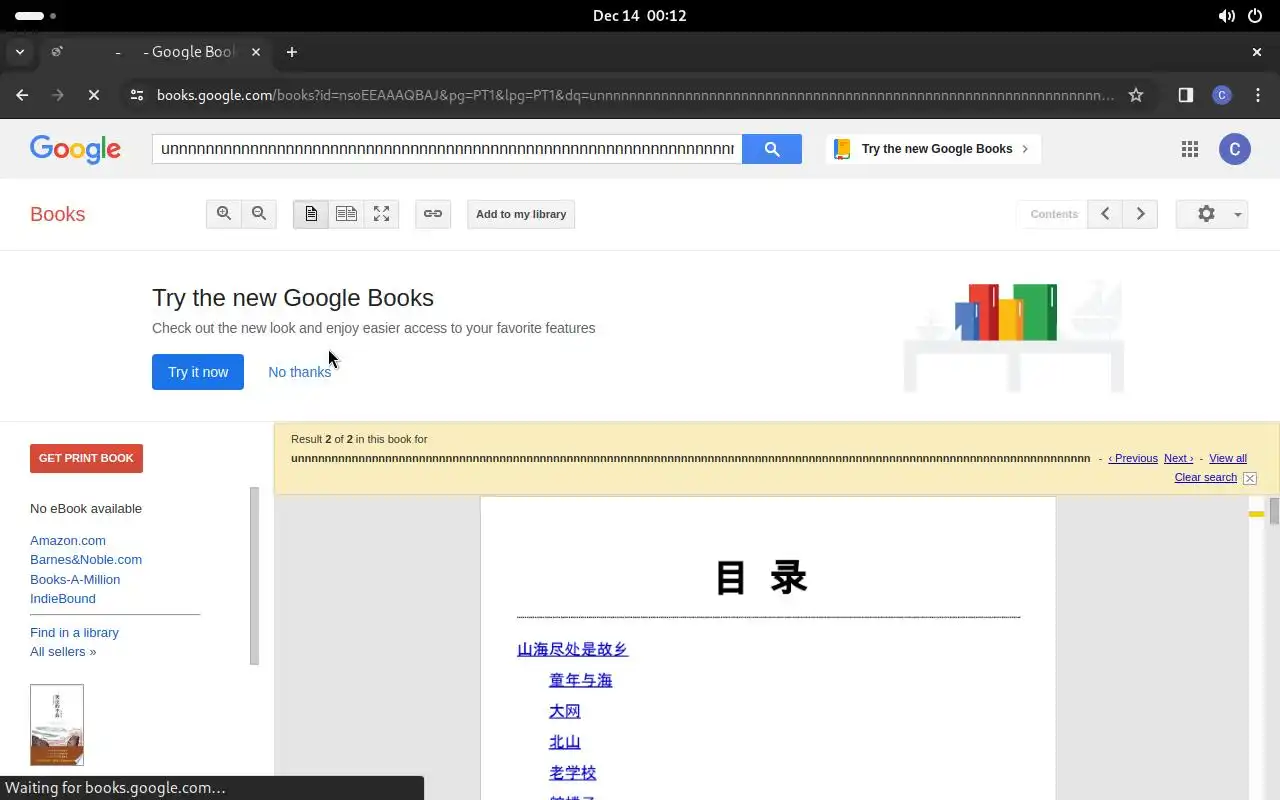Stop loading the page
This screenshot has height=800, width=1280.
(93, 95)
